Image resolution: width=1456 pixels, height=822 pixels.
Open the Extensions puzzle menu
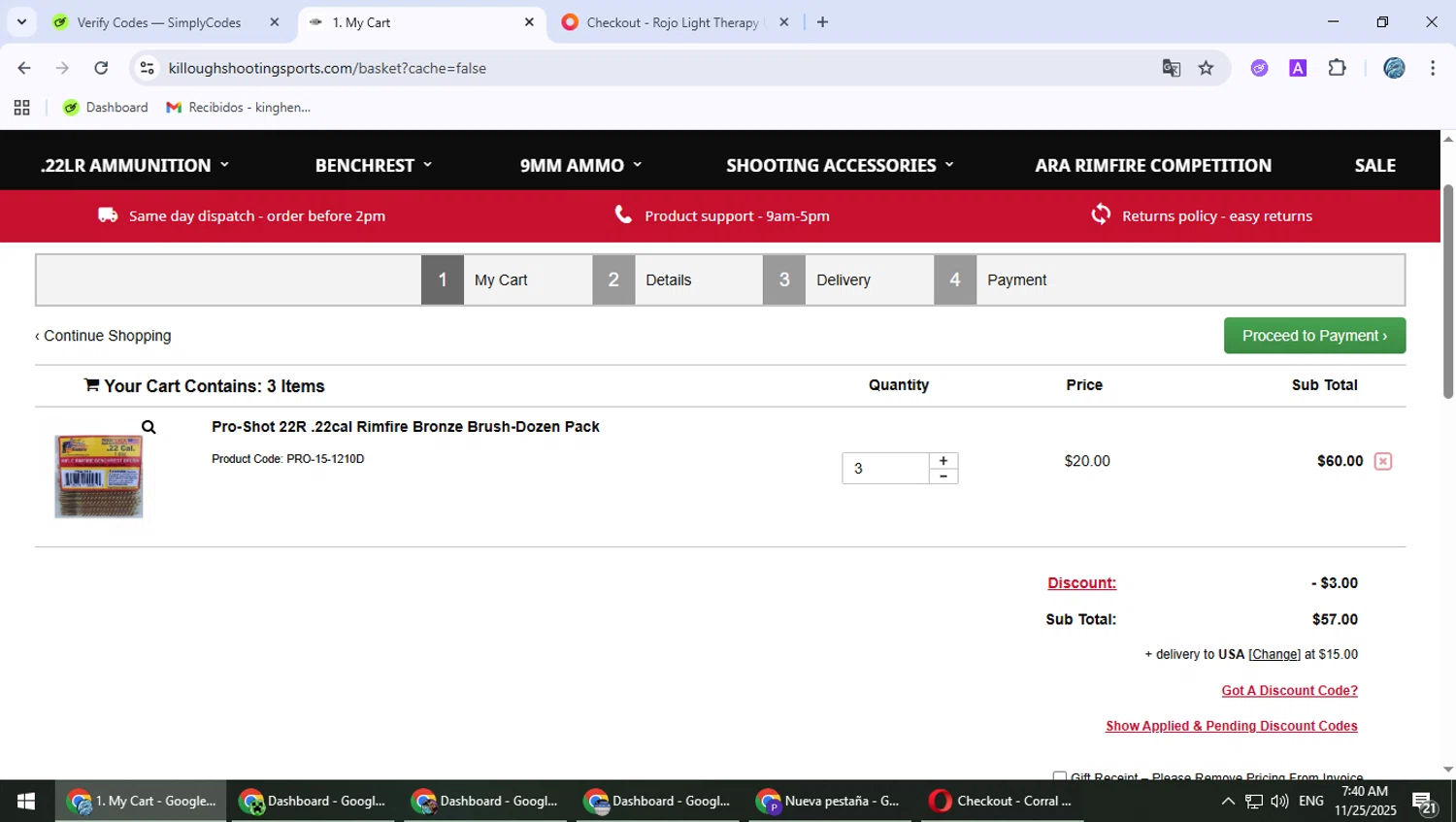(1337, 68)
